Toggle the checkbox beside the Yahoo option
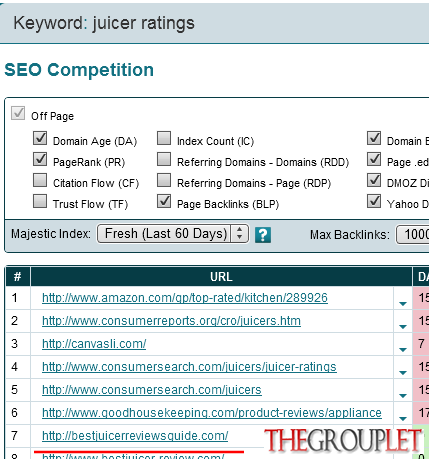429x459 pixels. point(374,201)
